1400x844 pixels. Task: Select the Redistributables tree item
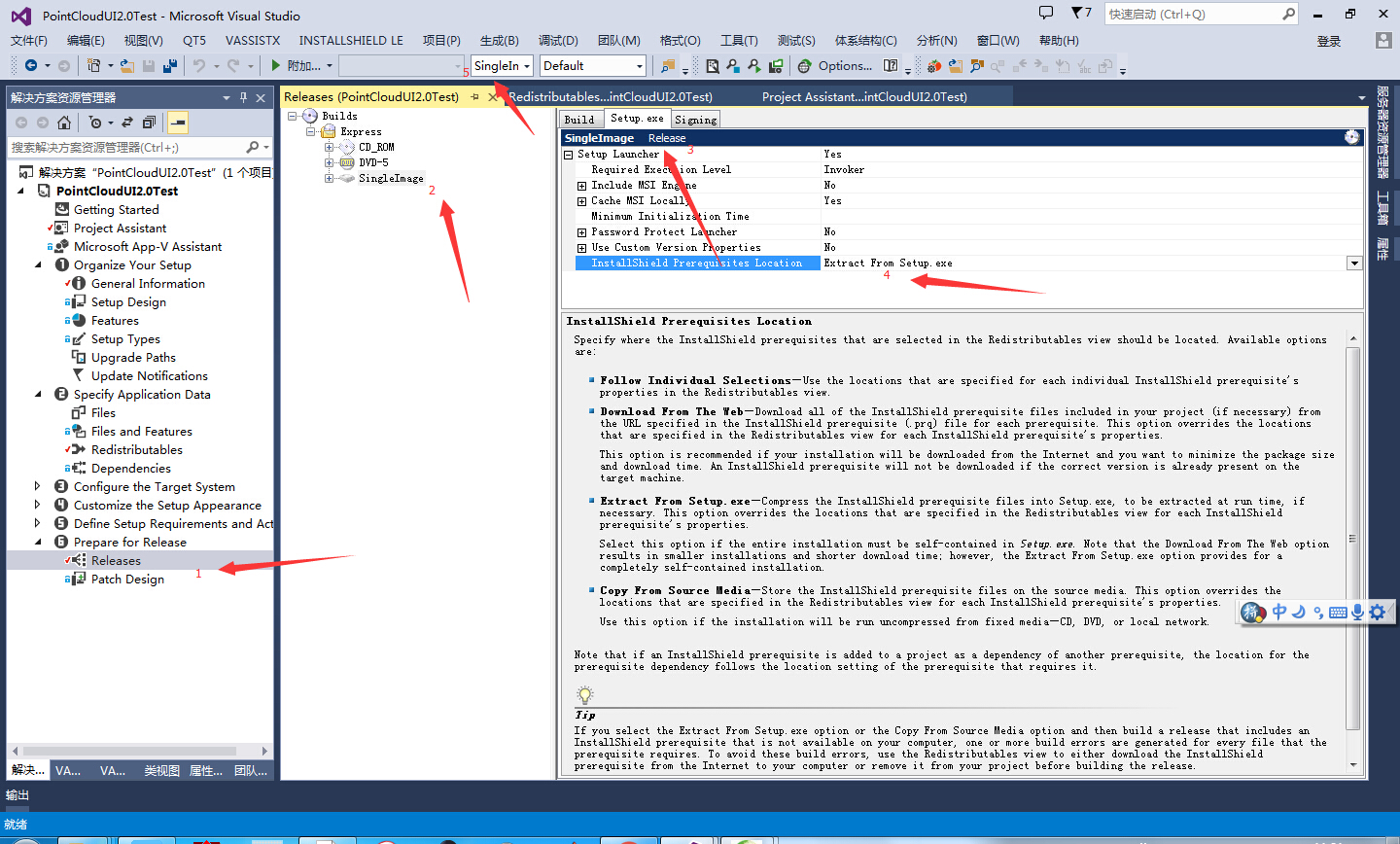point(137,449)
